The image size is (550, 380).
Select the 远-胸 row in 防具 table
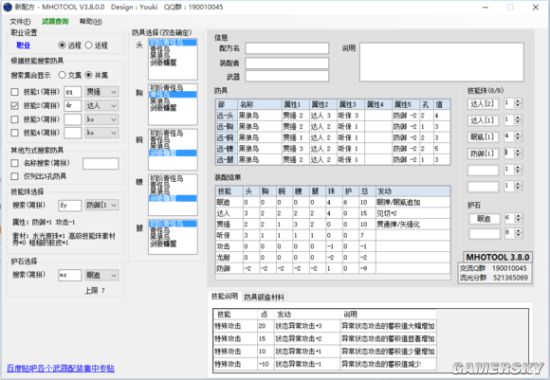(333, 126)
